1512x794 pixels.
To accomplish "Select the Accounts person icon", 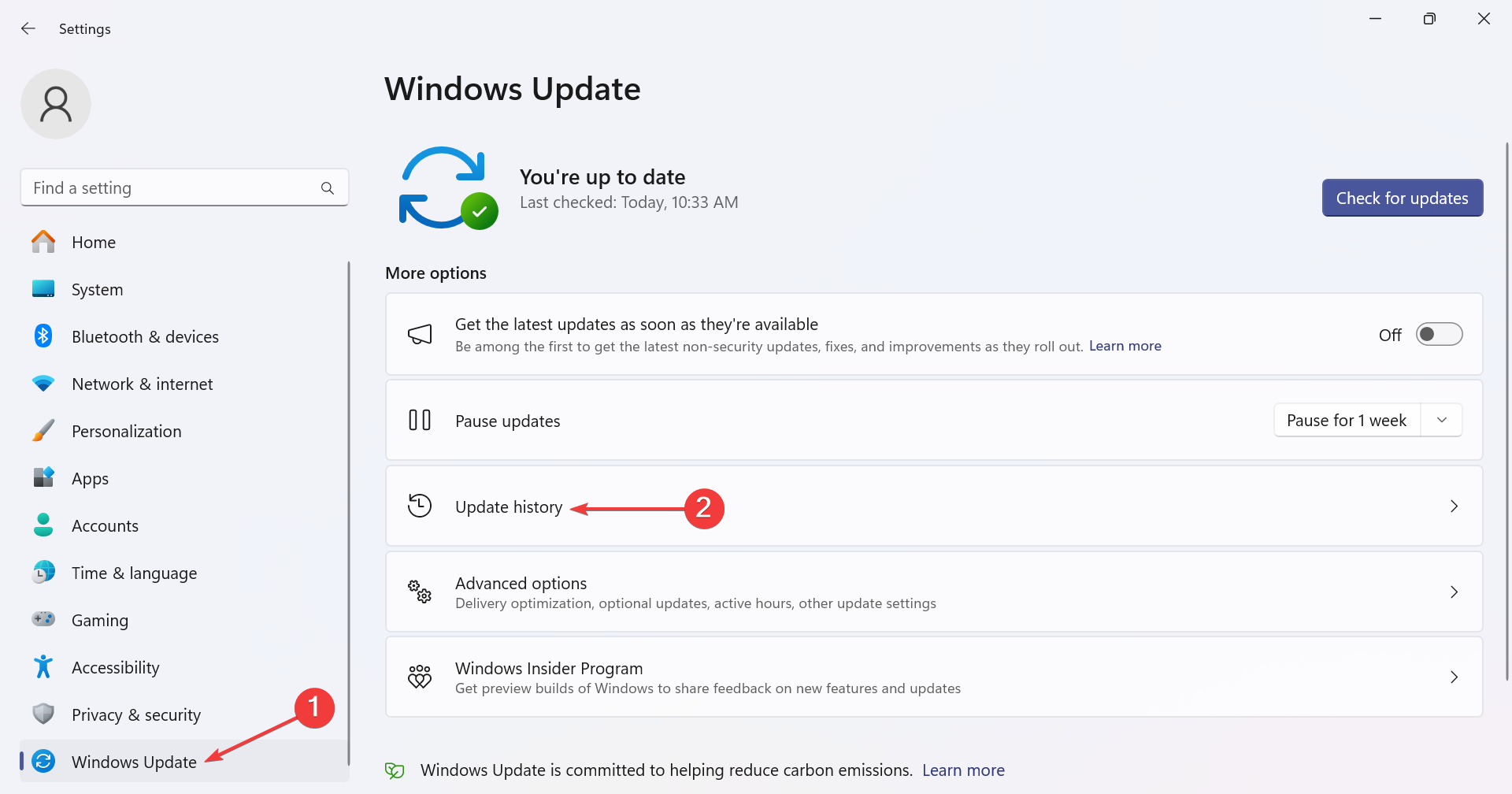I will point(43,525).
